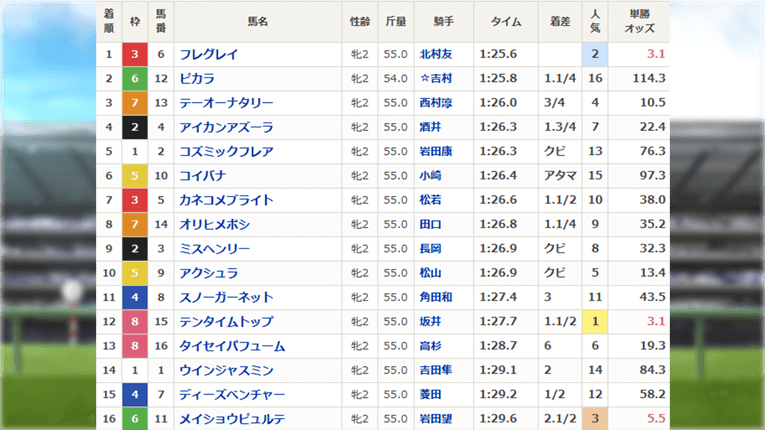
Task: Open the スノーガーネット horse link
Action: coord(226,297)
